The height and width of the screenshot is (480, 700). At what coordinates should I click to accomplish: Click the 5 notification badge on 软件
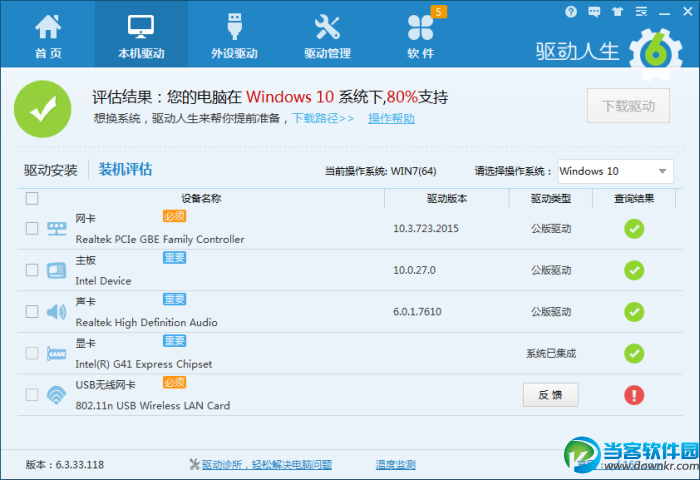(438, 12)
